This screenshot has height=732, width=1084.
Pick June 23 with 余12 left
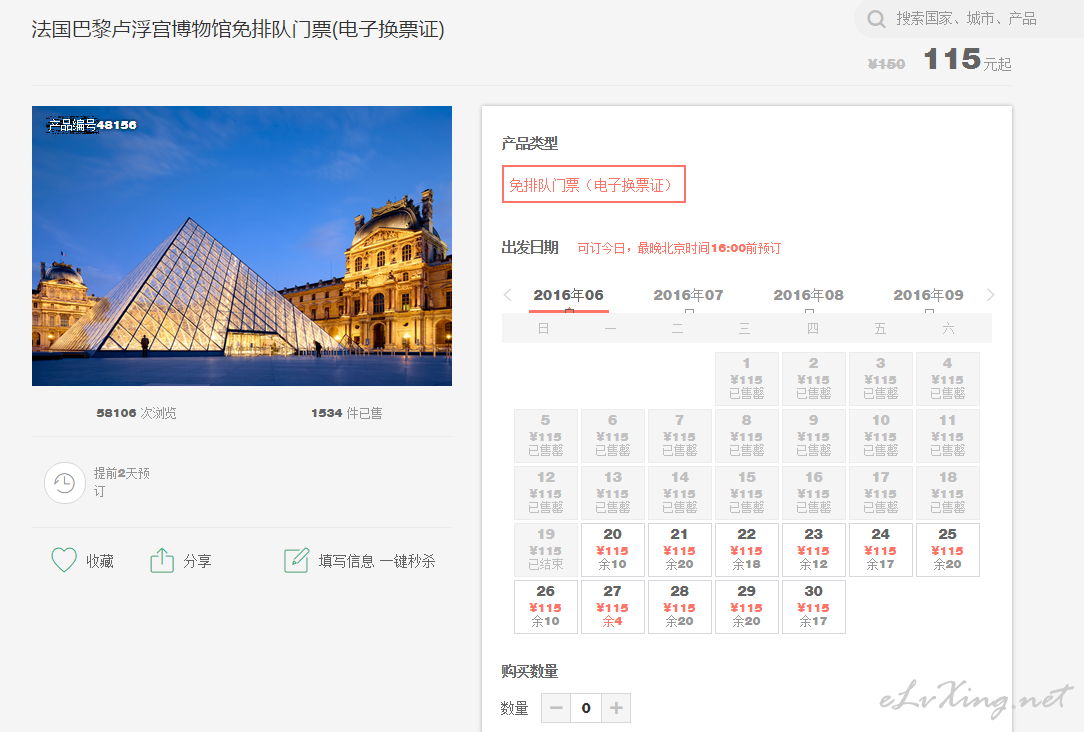[814, 550]
